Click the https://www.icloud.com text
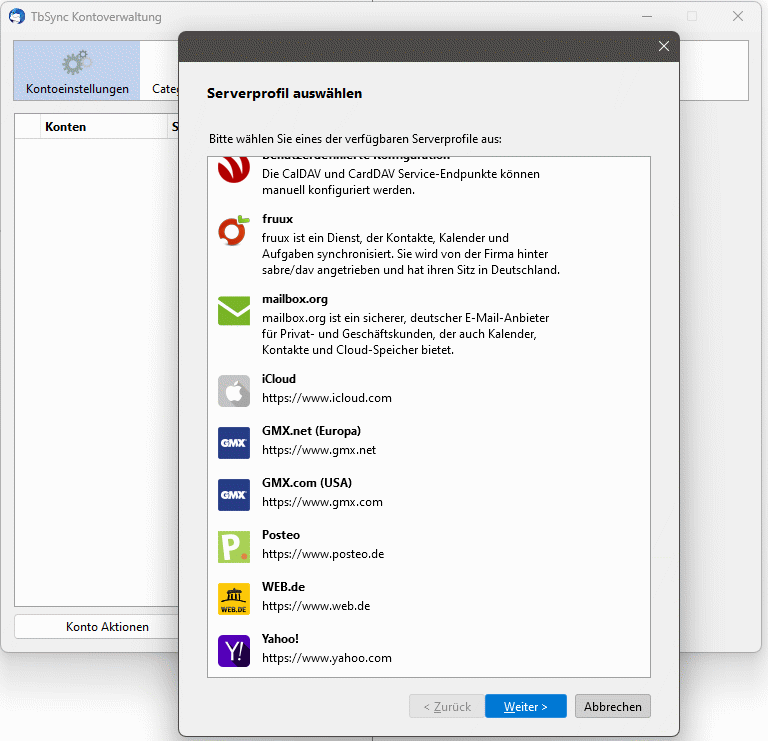 pyautogui.click(x=327, y=398)
